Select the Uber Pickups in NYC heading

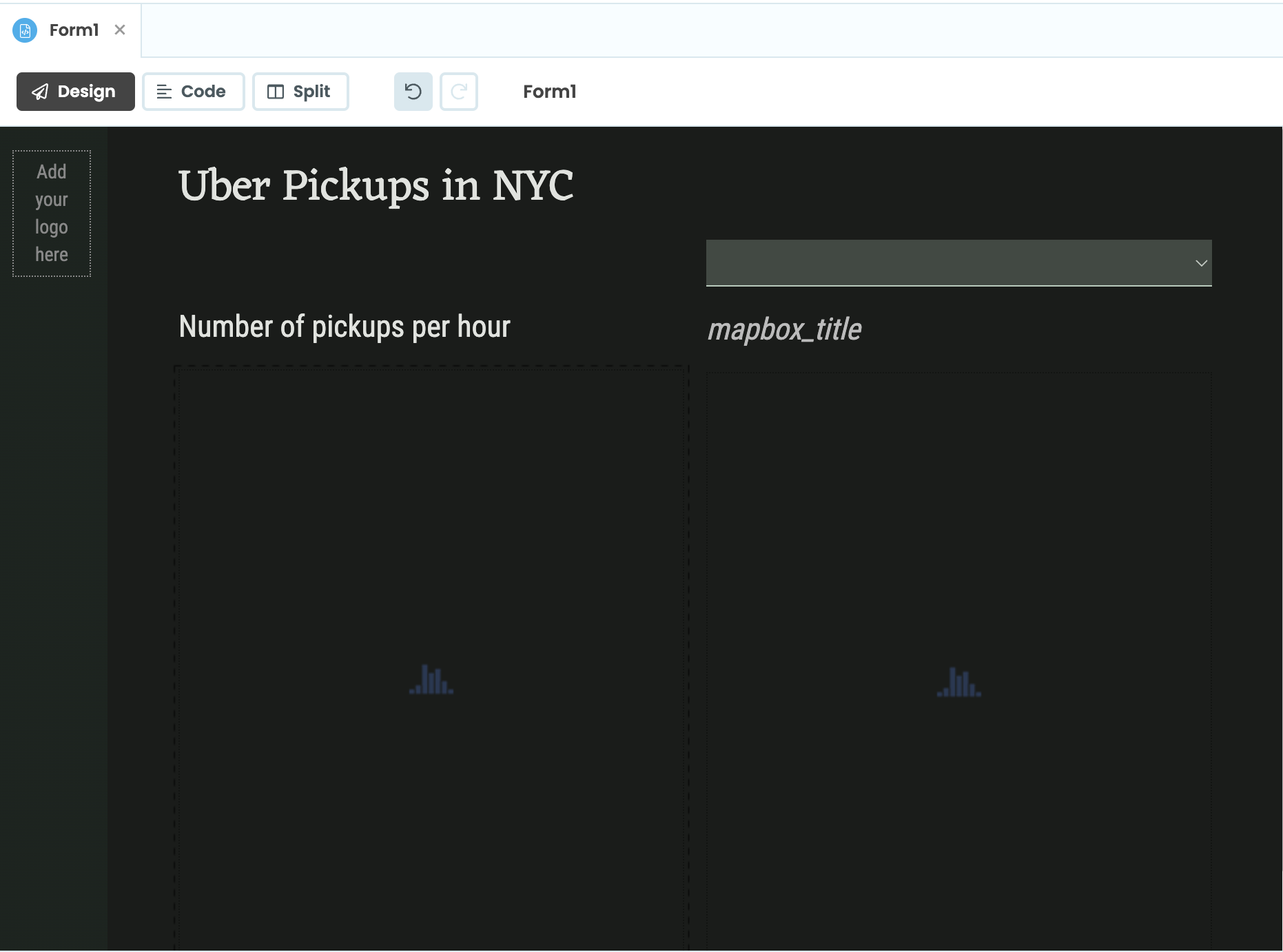[375, 185]
